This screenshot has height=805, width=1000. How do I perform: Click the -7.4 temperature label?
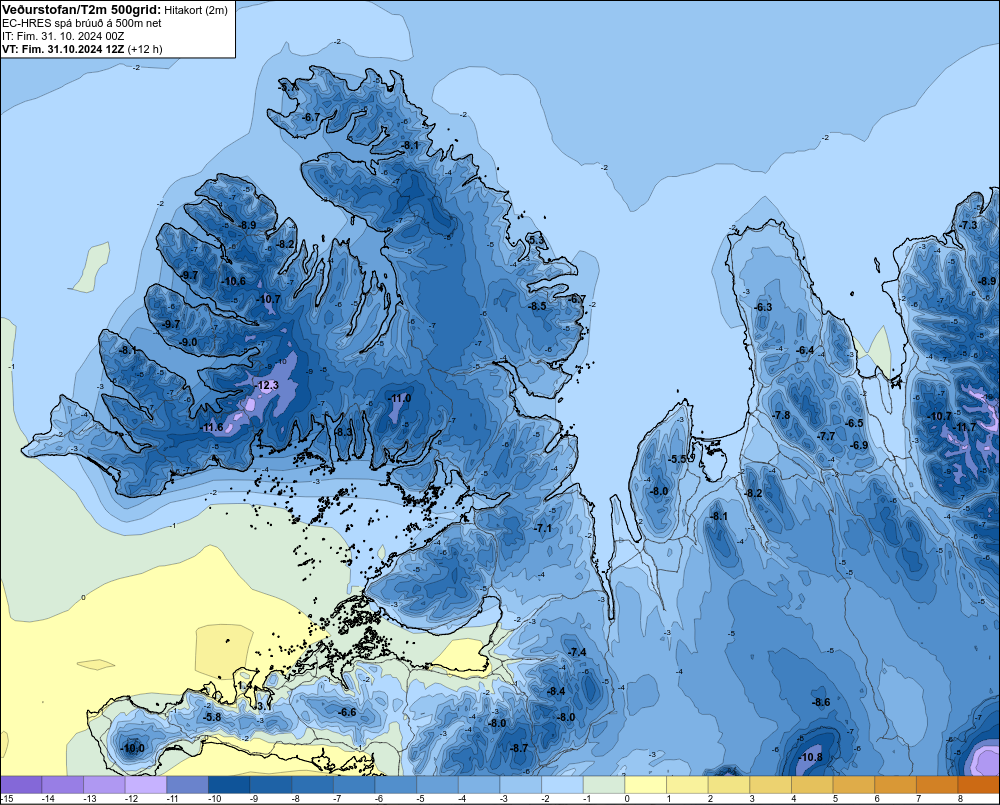[x=577, y=652]
